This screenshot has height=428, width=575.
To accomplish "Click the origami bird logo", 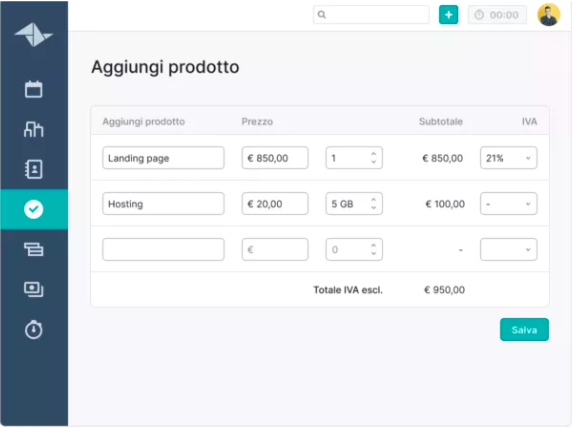I will click(33, 35).
